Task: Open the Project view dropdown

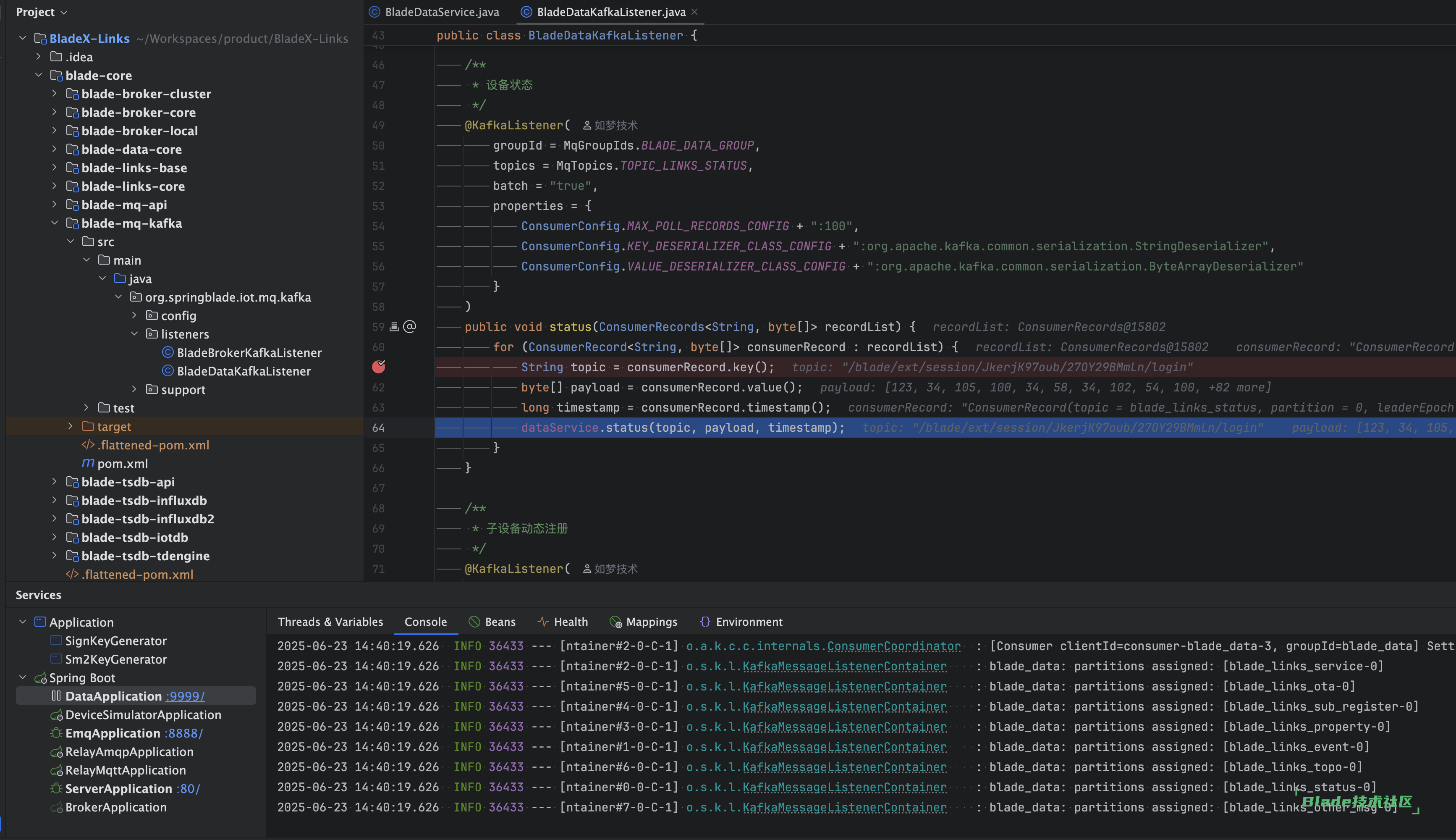Action: pyautogui.click(x=42, y=12)
